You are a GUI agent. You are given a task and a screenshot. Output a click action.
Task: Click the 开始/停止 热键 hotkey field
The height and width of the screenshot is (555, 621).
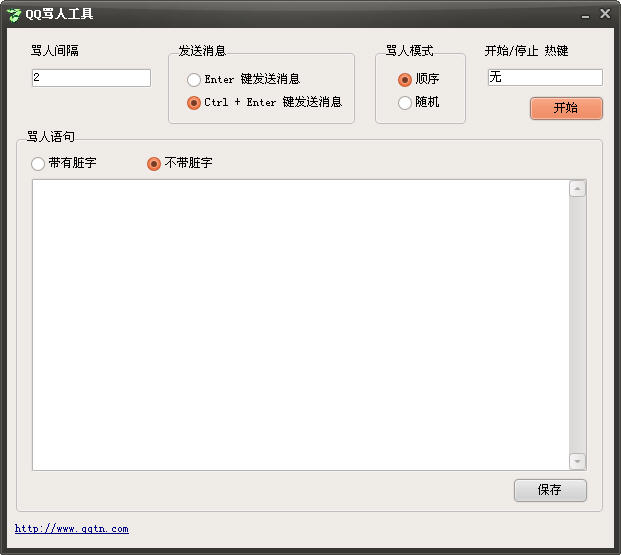click(x=545, y=78)
